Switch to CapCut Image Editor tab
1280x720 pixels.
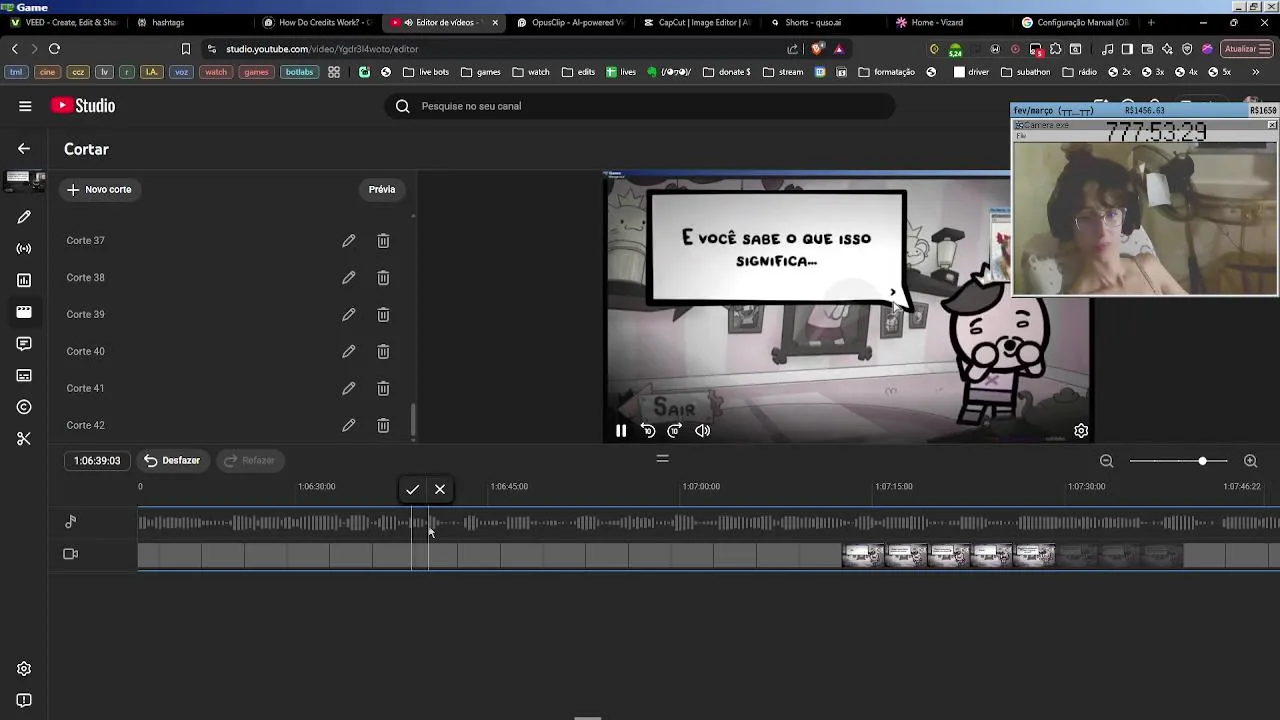[698, 22]
